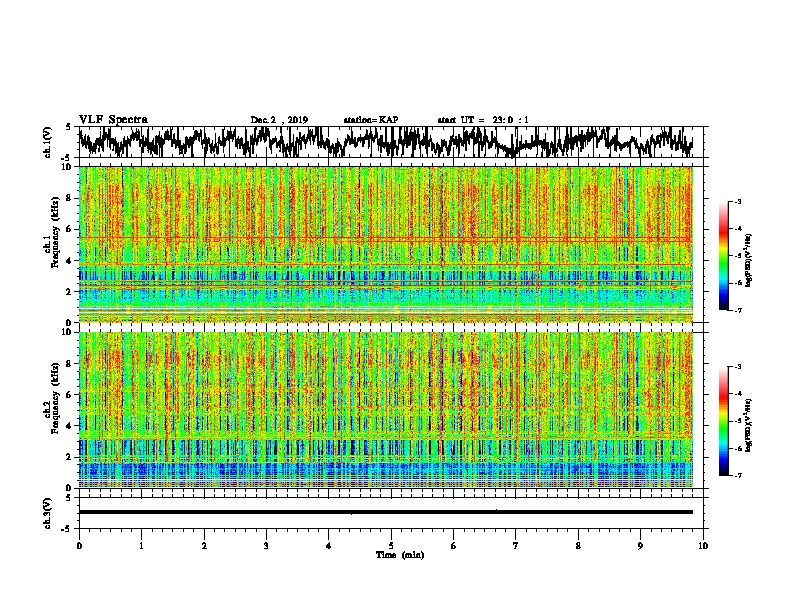Click the "ch.1(V)" waveform axis label
This screenshot has height=612, width=792.
47,142
